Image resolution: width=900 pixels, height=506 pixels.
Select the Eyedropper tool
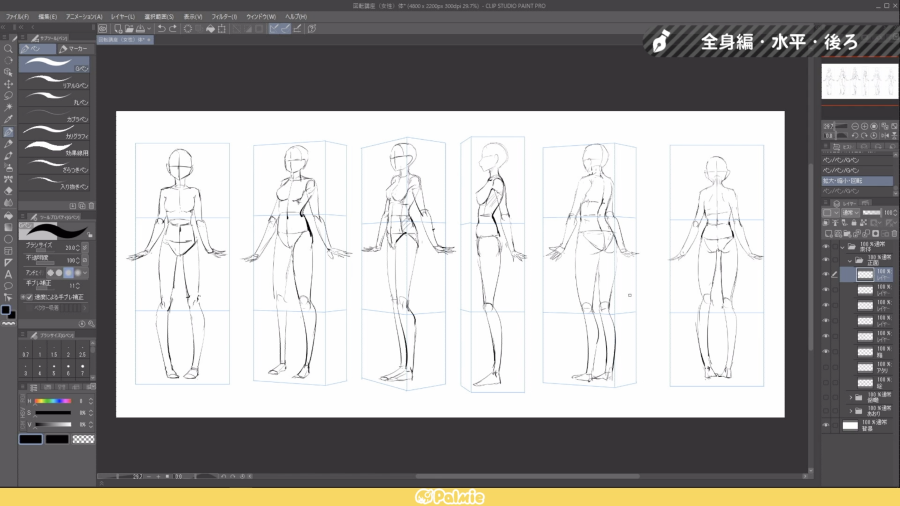8,119
